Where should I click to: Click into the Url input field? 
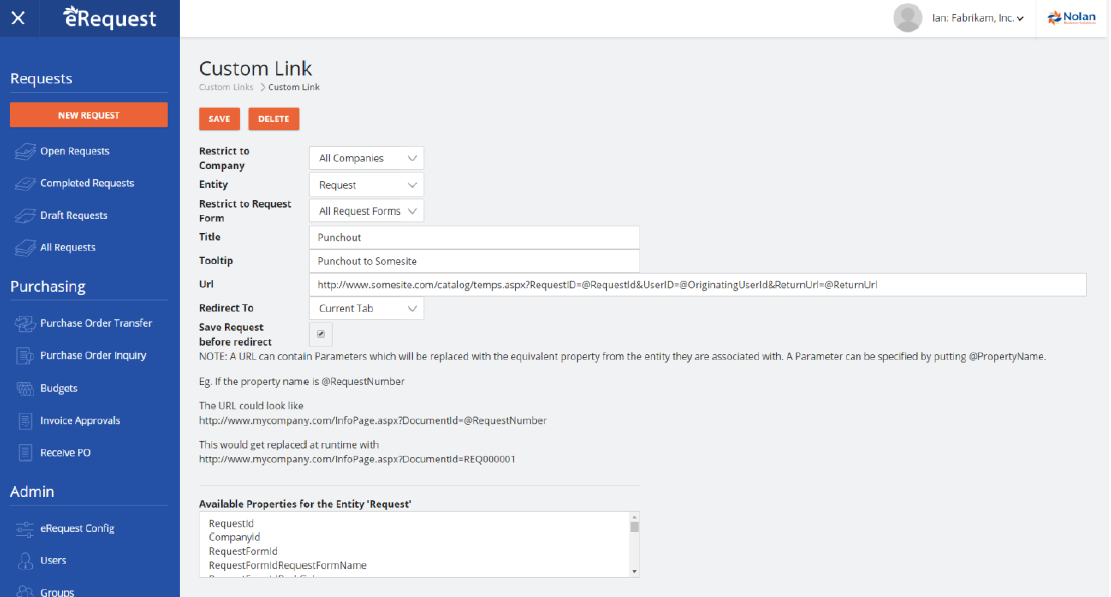[x=697, y=285]
